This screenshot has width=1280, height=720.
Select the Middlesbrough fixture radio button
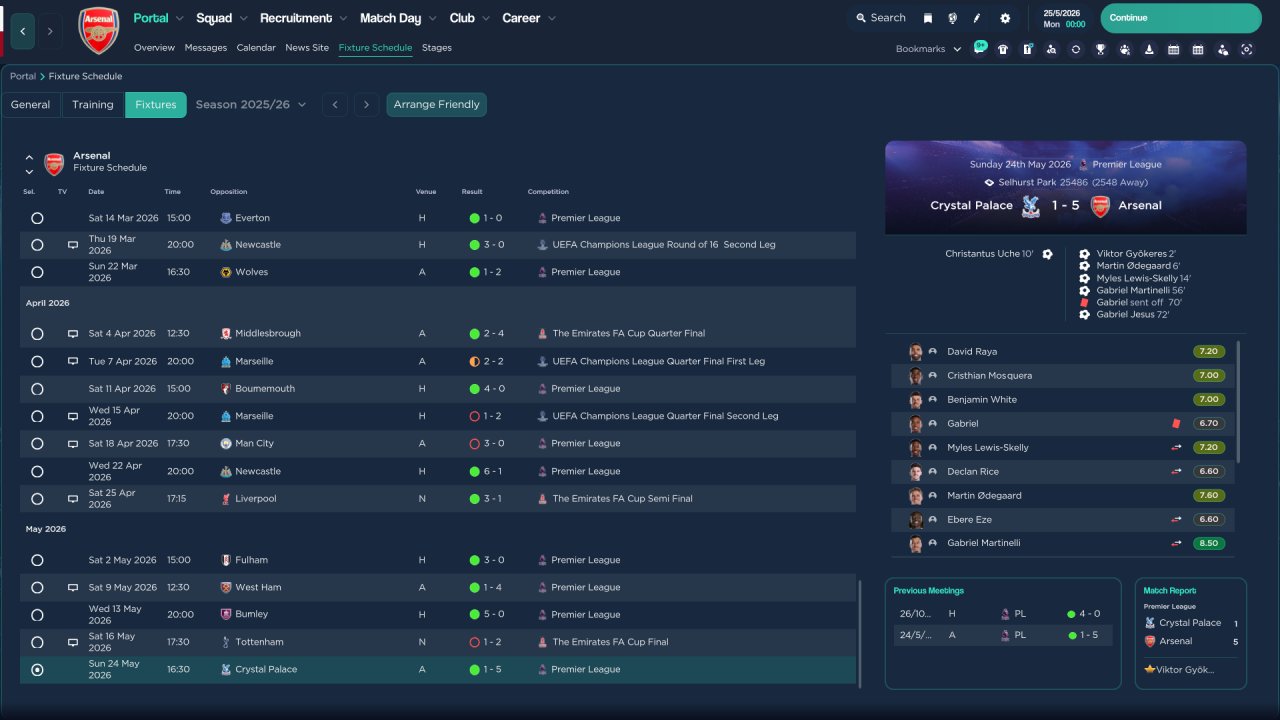pyautogui.click(x=37, y=334)
